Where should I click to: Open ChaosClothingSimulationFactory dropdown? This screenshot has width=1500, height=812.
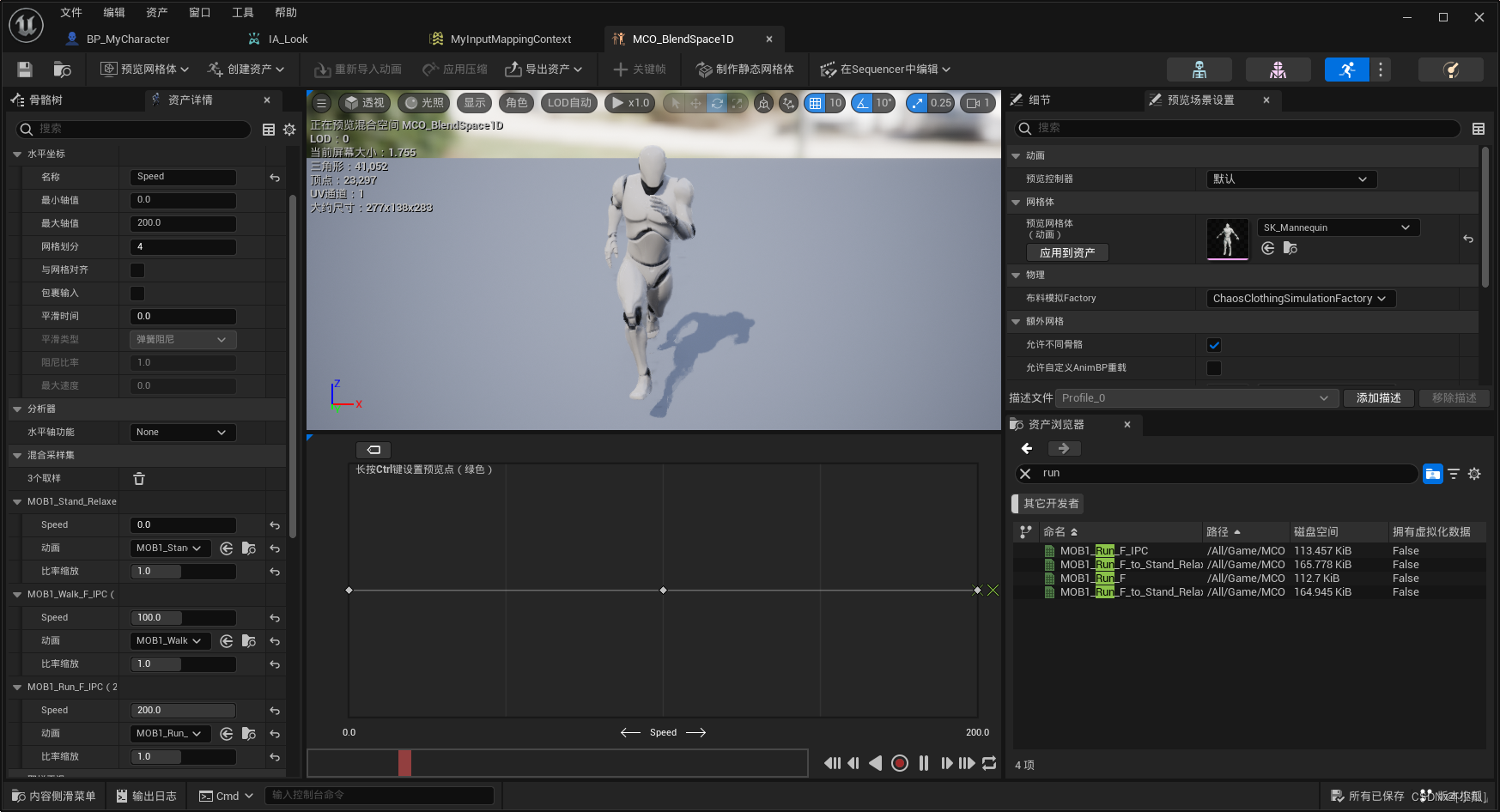tap(1301, 299)
